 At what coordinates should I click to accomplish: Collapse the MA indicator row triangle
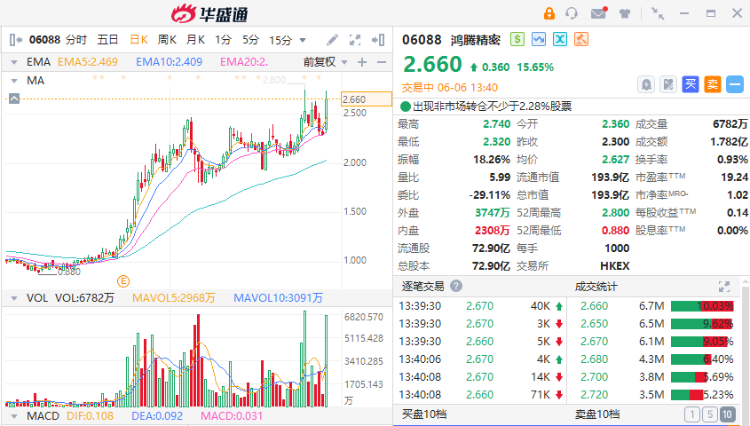14,81
